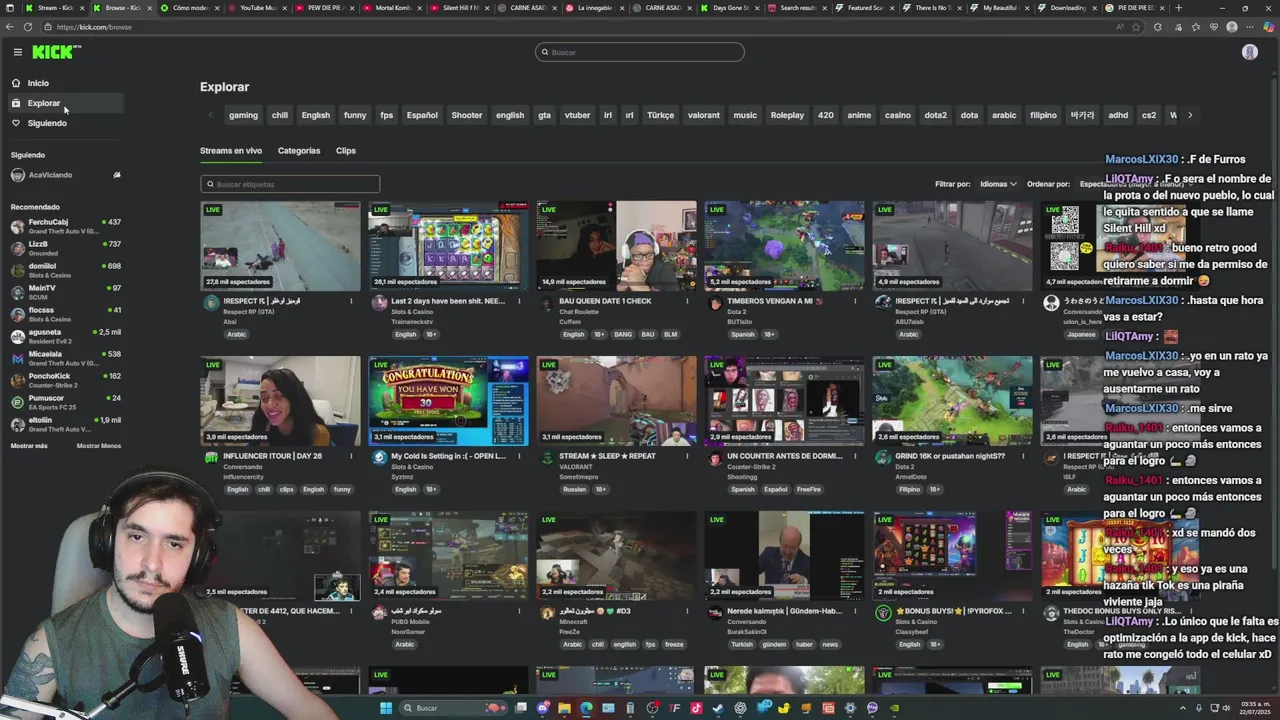Open a new browser tab
The height and width of the screenshot is (720, 1280).
click(1178, 8)
